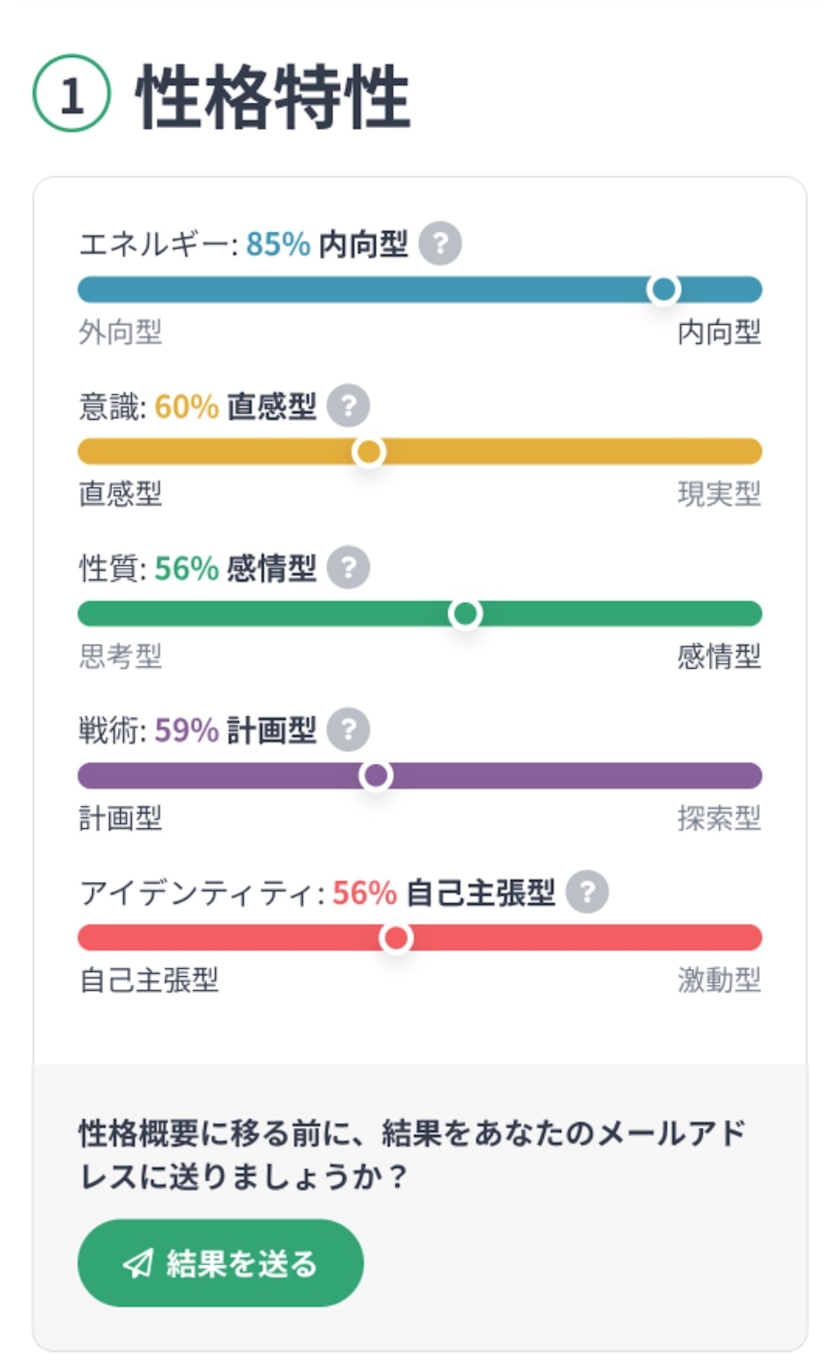Click the 現実型 label under yellow bar

point(719,494)
